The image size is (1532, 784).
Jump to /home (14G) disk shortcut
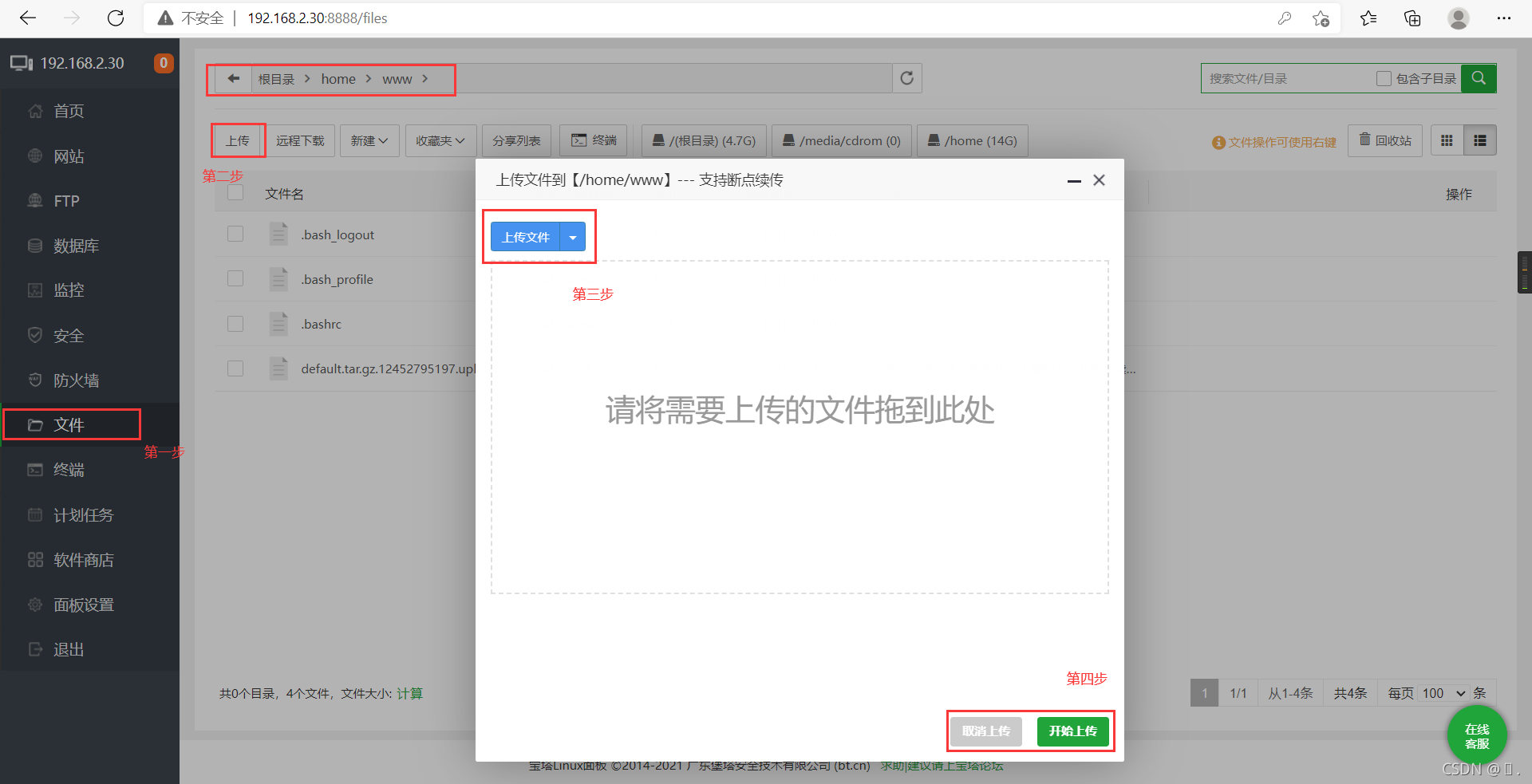(x=973, y=140)
